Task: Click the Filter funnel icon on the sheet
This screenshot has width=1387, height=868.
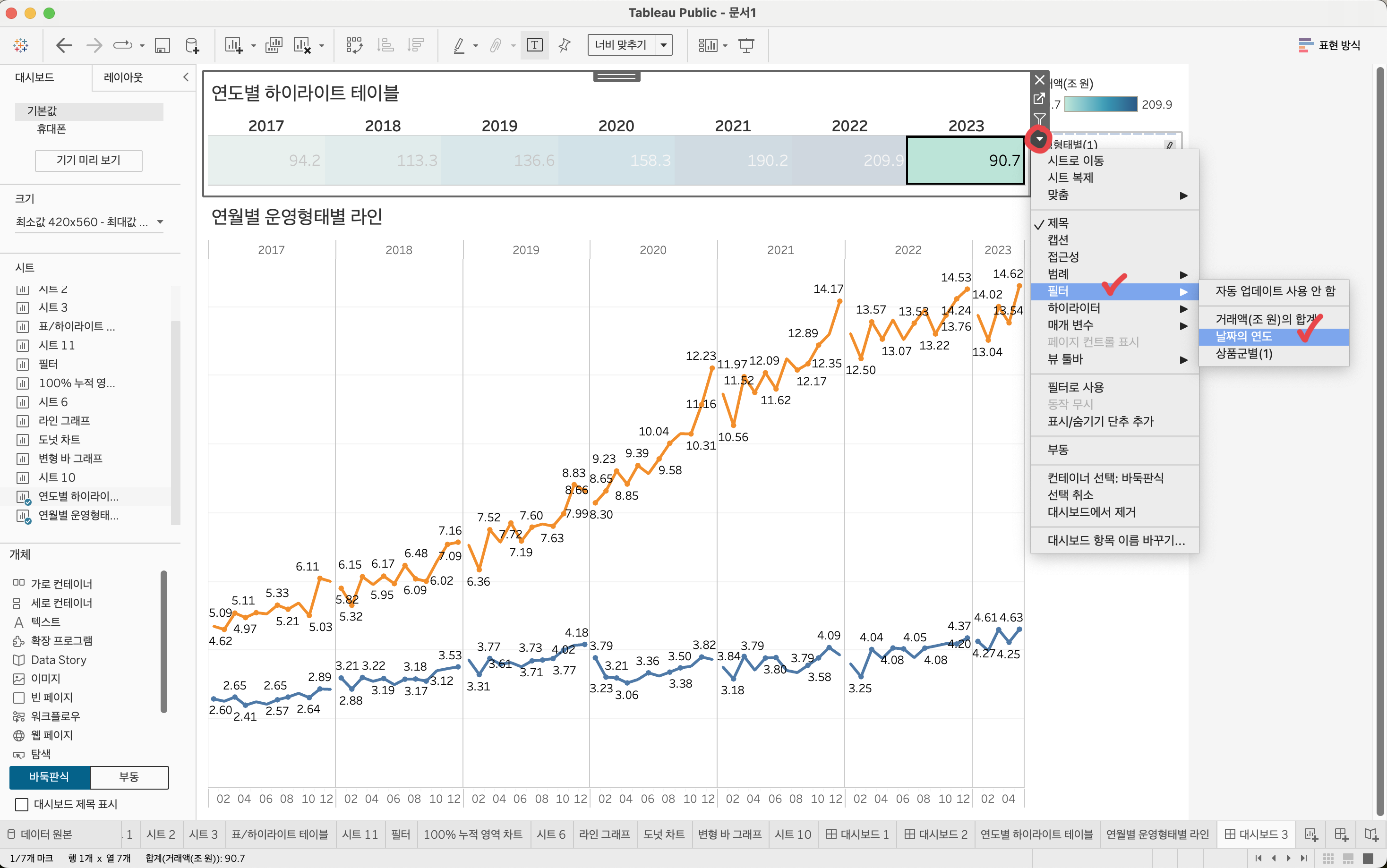Action: point(1039,118)
